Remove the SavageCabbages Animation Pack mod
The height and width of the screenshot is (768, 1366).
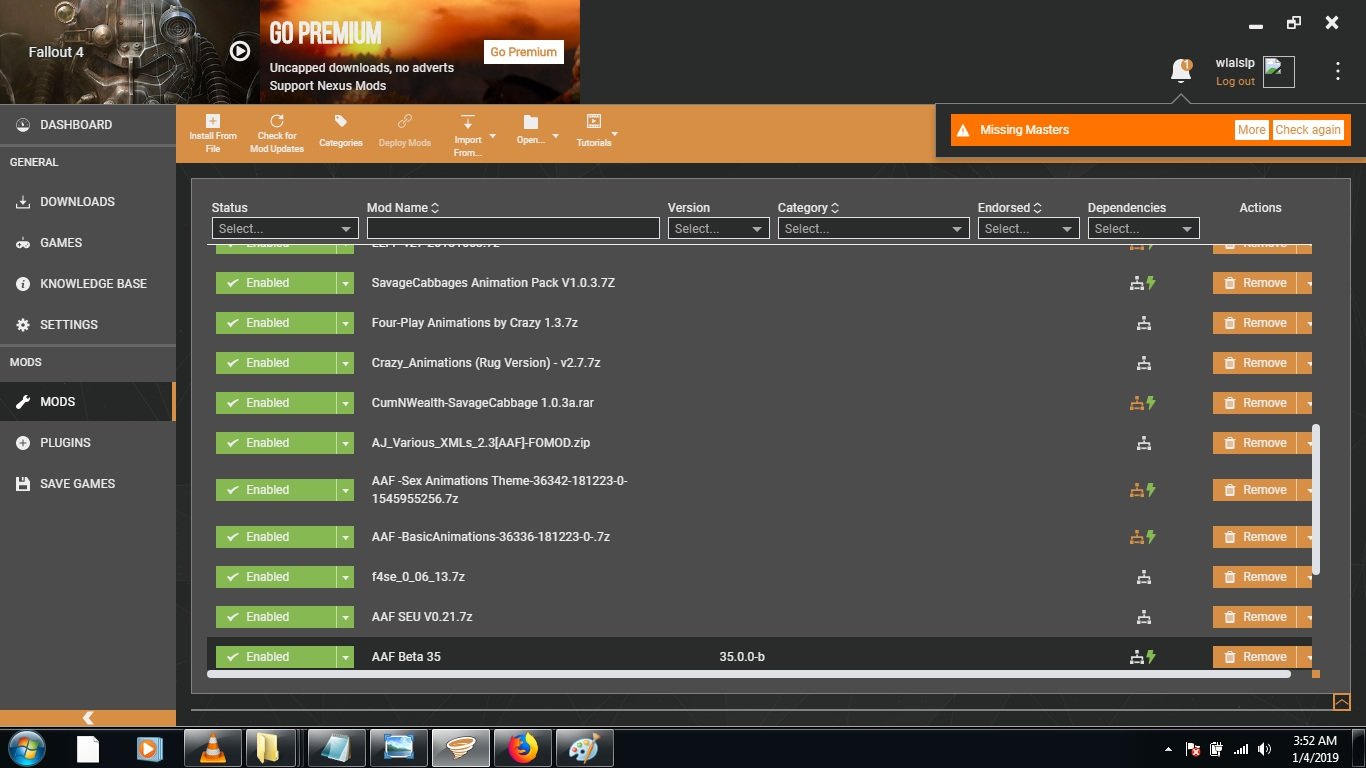pos(1255,283)
